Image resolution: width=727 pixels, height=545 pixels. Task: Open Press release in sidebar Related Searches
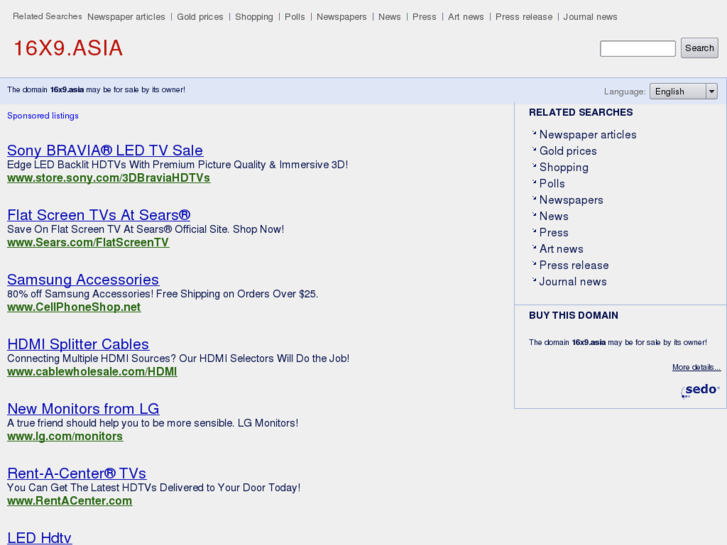coord(574,265)
